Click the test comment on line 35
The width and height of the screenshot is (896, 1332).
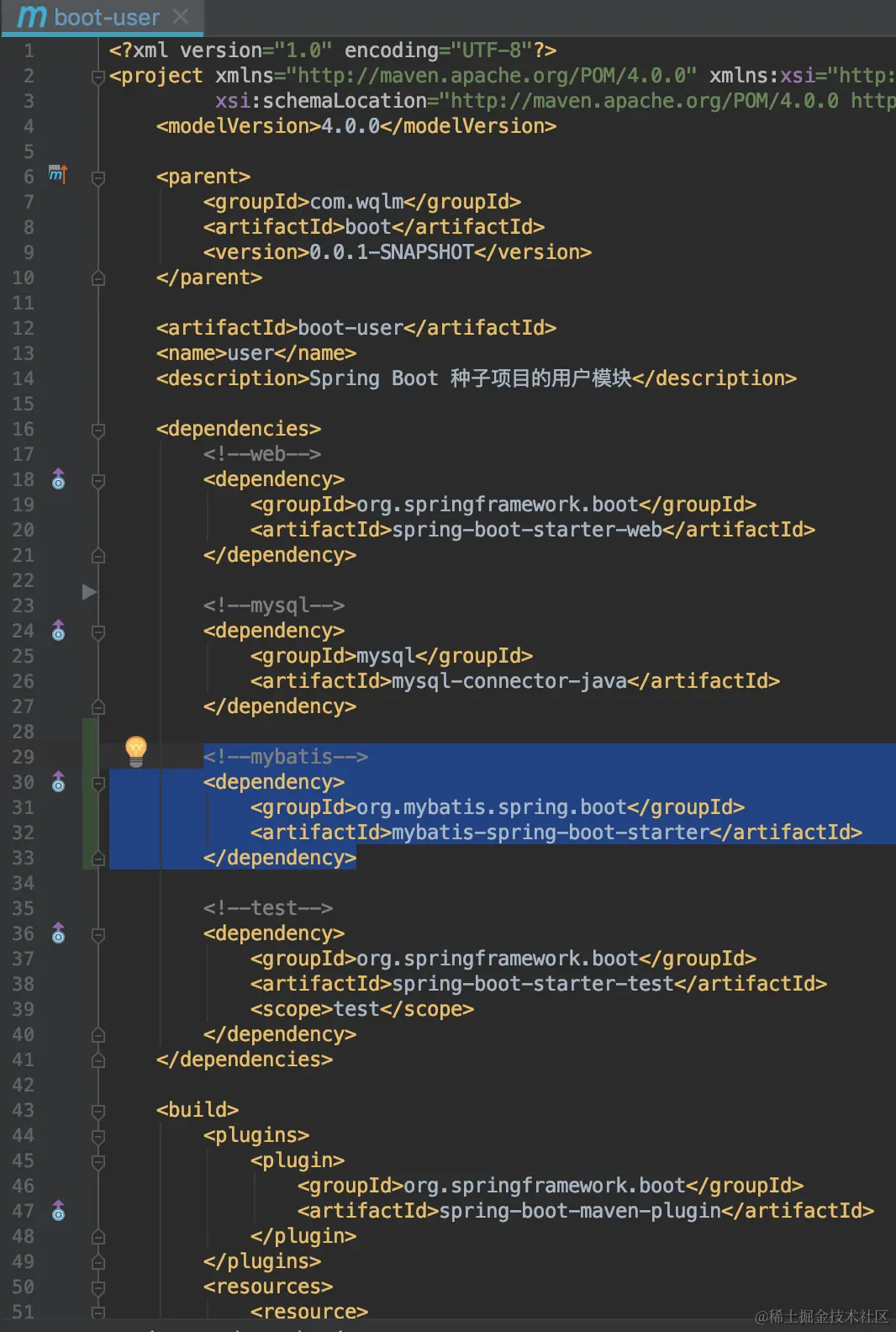click(267, 908)
